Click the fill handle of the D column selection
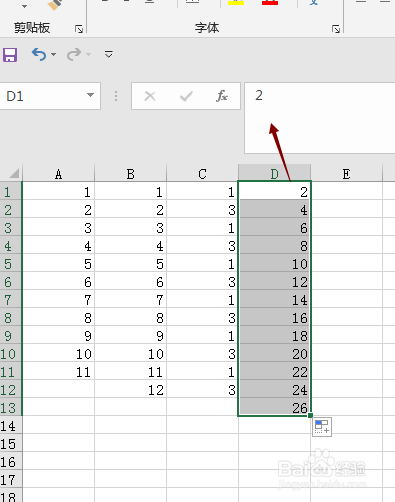395x502 pixels. (310, 415)
